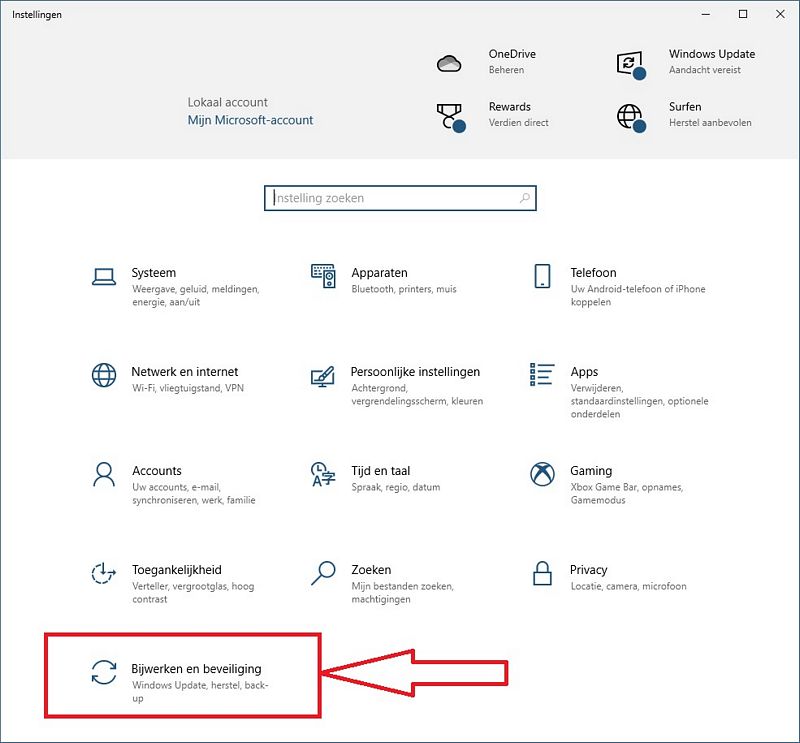Click 'Bluetooth, printers, muis' description
The height and width of the screenshot is (743, 800).
[404, 289]
